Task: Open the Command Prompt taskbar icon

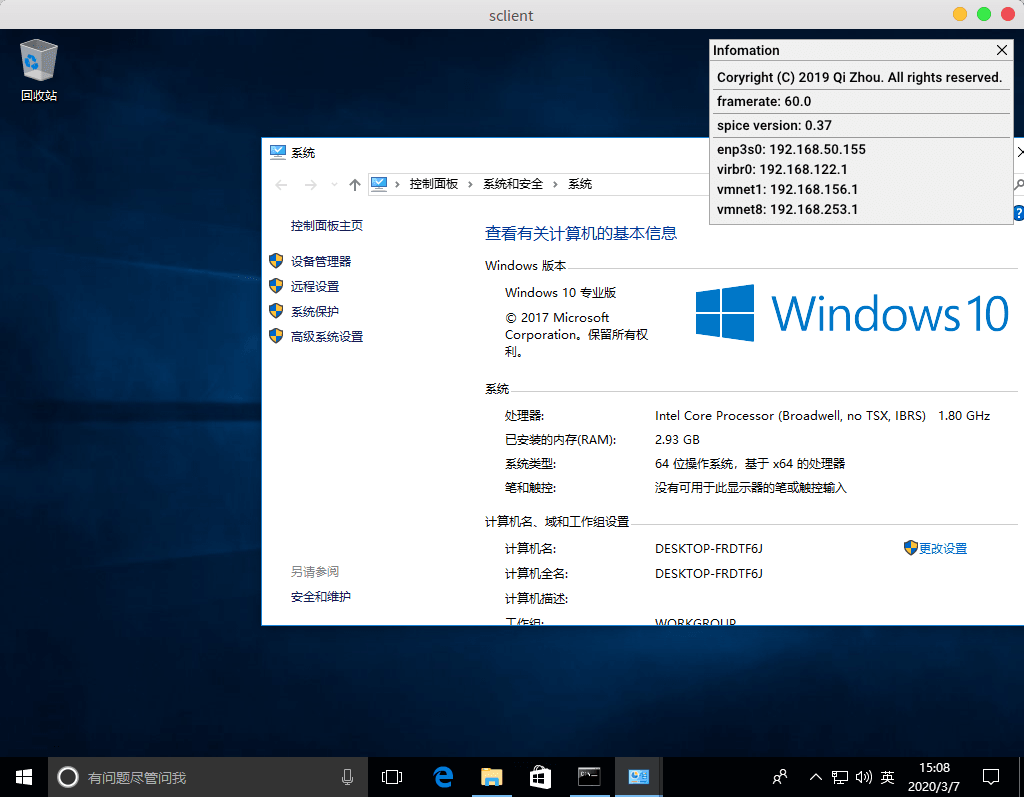Action: 589,776
